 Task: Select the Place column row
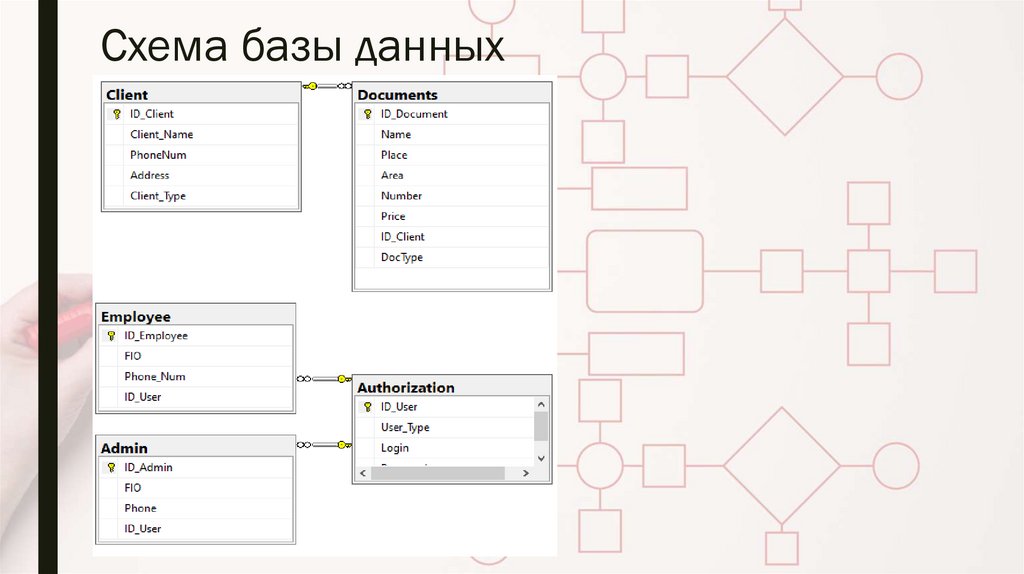452,155
